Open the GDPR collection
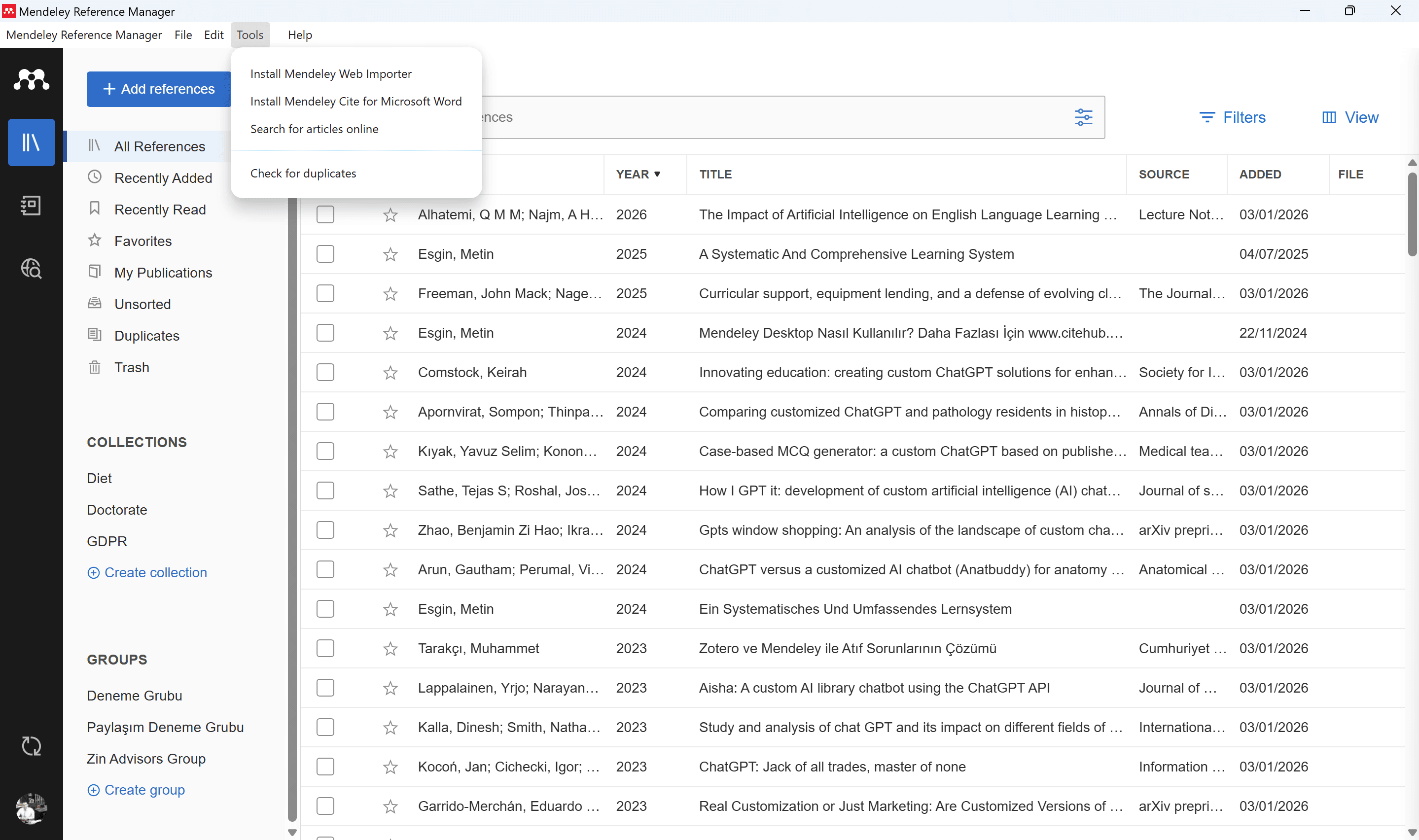The width and height of the screenshot is (1419, 840). point(106,542)
